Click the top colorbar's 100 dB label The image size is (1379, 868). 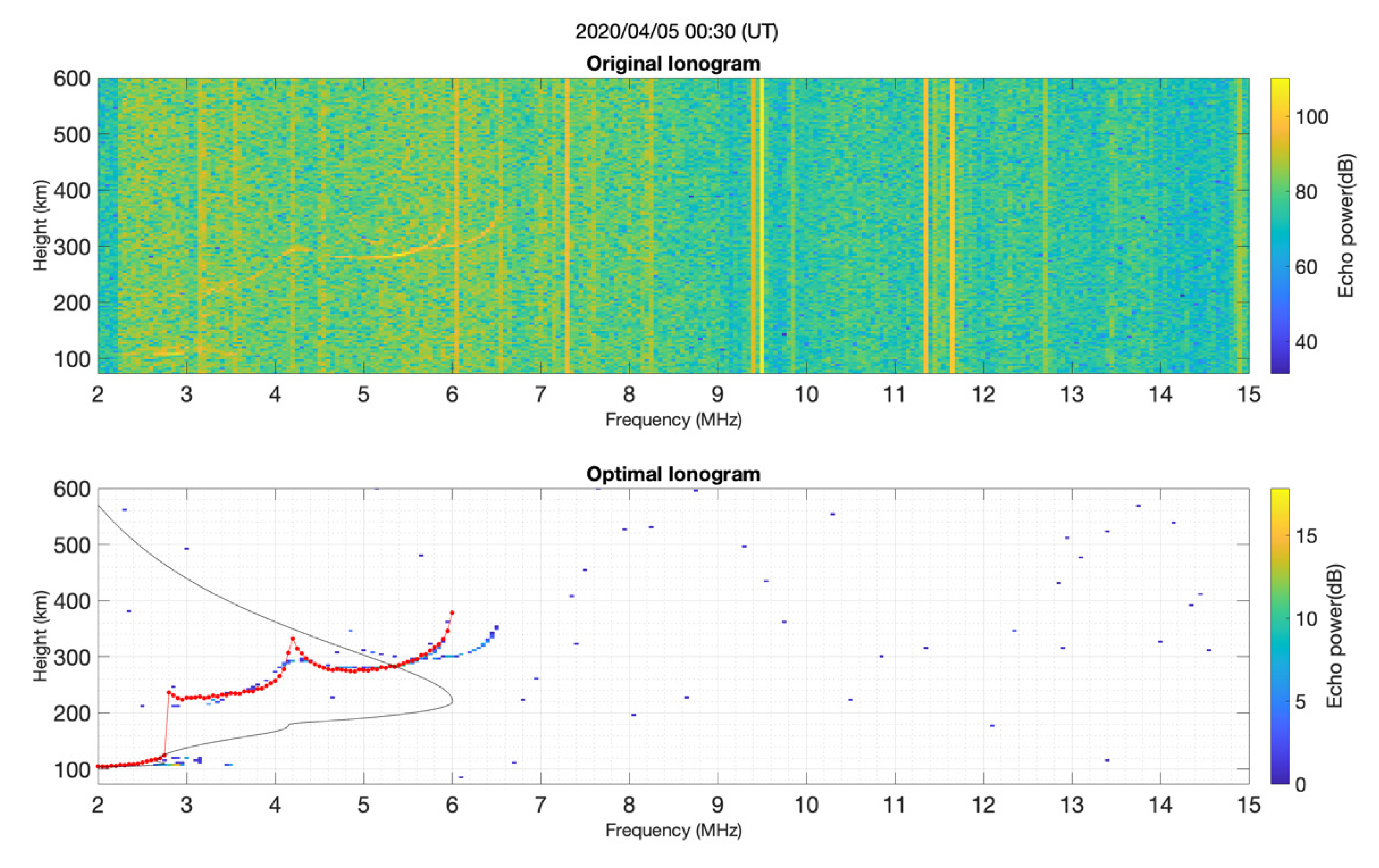coord(1311,117)
